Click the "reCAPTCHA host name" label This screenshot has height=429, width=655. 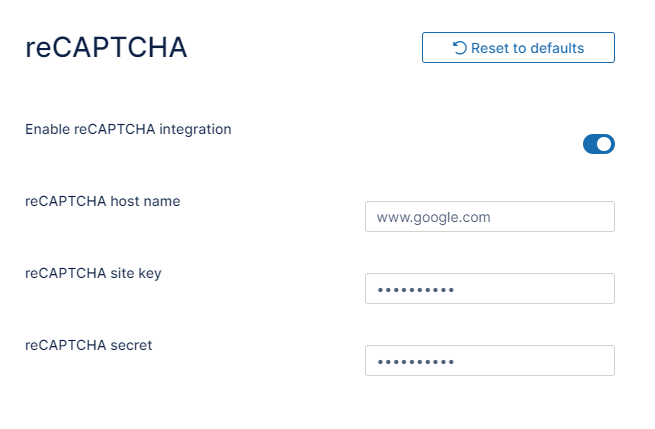102,201
